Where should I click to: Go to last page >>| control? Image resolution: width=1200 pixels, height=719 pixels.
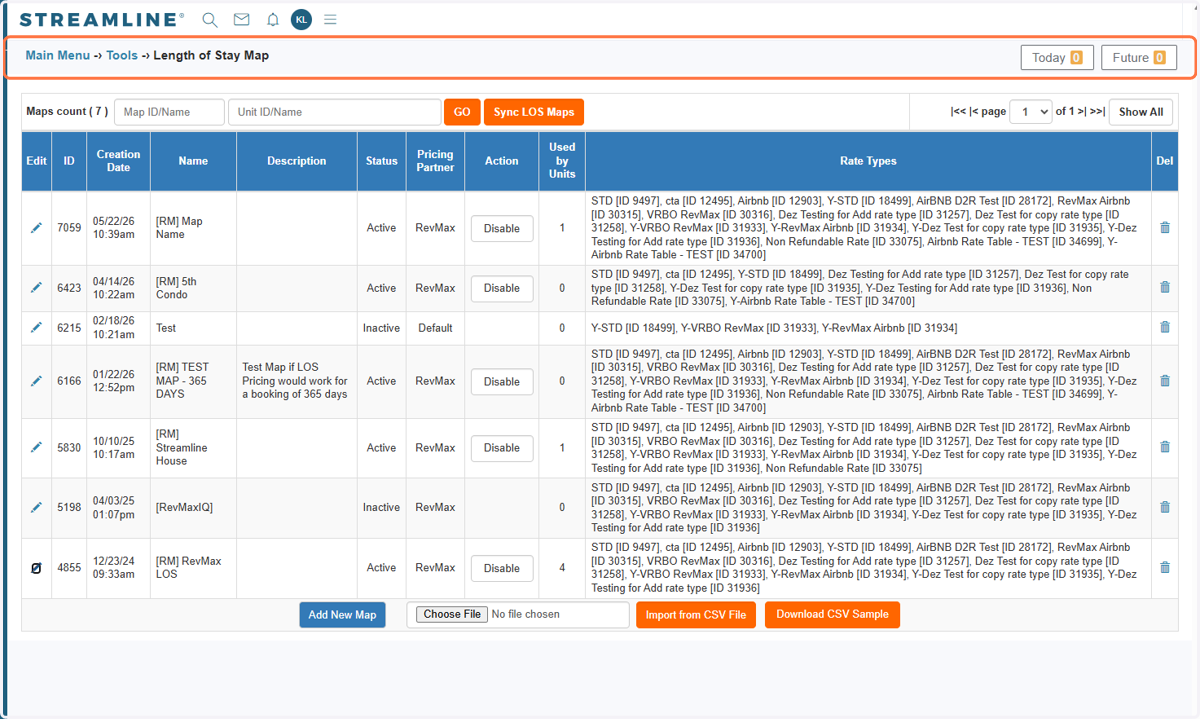[x=1097, y=112]
